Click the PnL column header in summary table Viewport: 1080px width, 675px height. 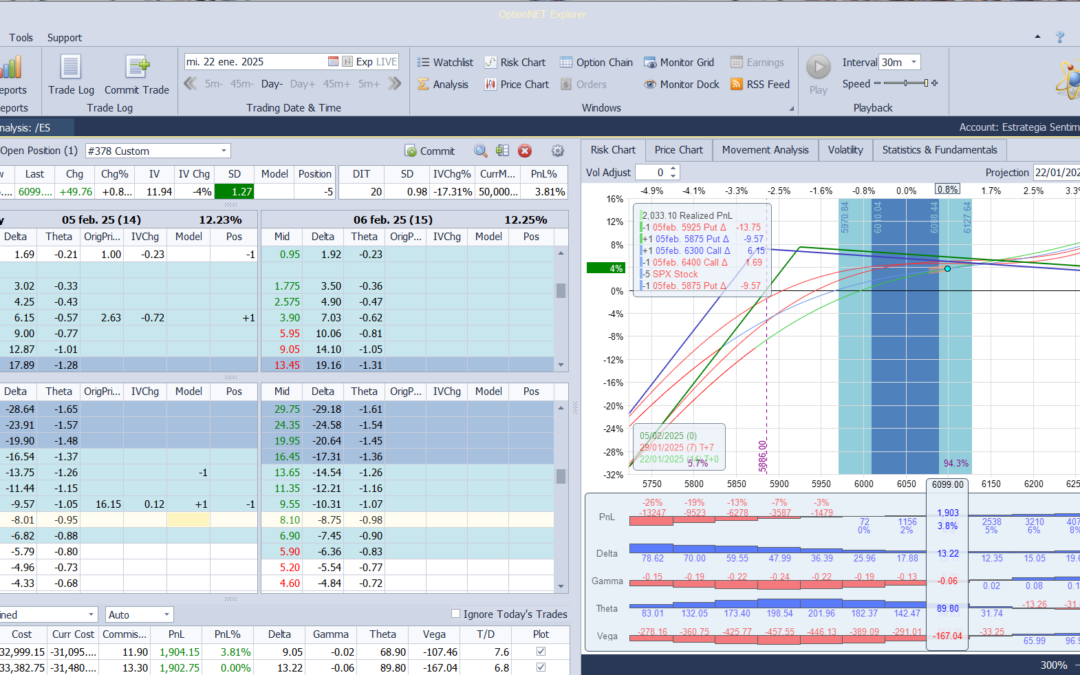[x=176, y=634]
